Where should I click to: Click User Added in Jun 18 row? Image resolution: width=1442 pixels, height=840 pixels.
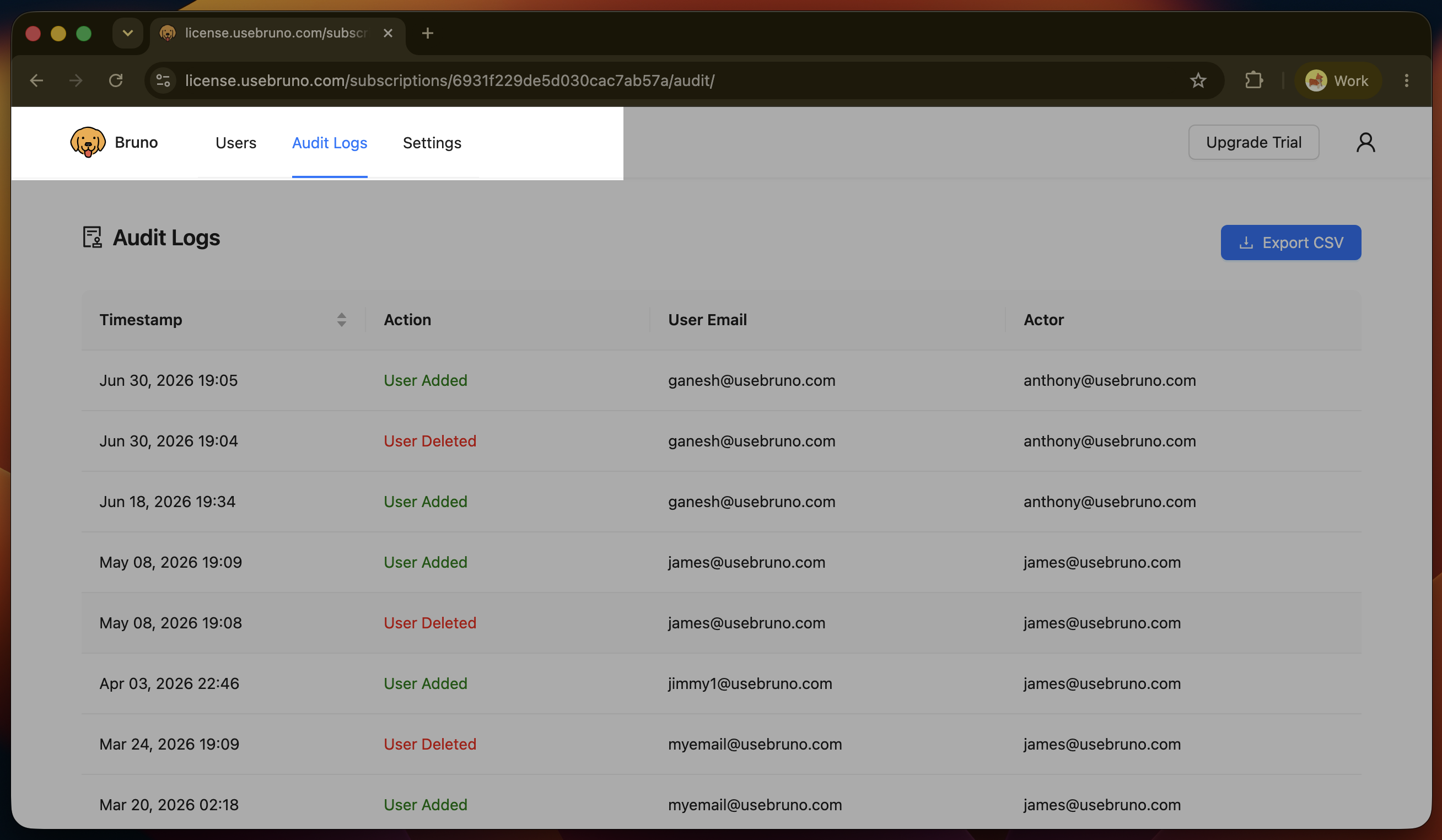425,502
